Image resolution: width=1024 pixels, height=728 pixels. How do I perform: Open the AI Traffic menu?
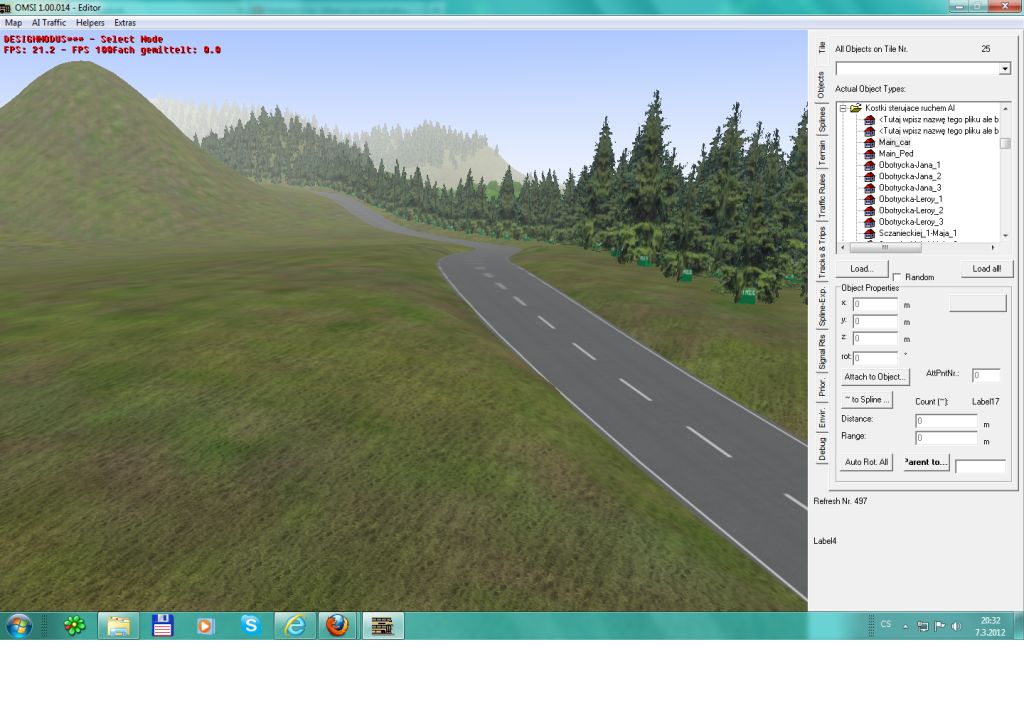pos(48,22)
